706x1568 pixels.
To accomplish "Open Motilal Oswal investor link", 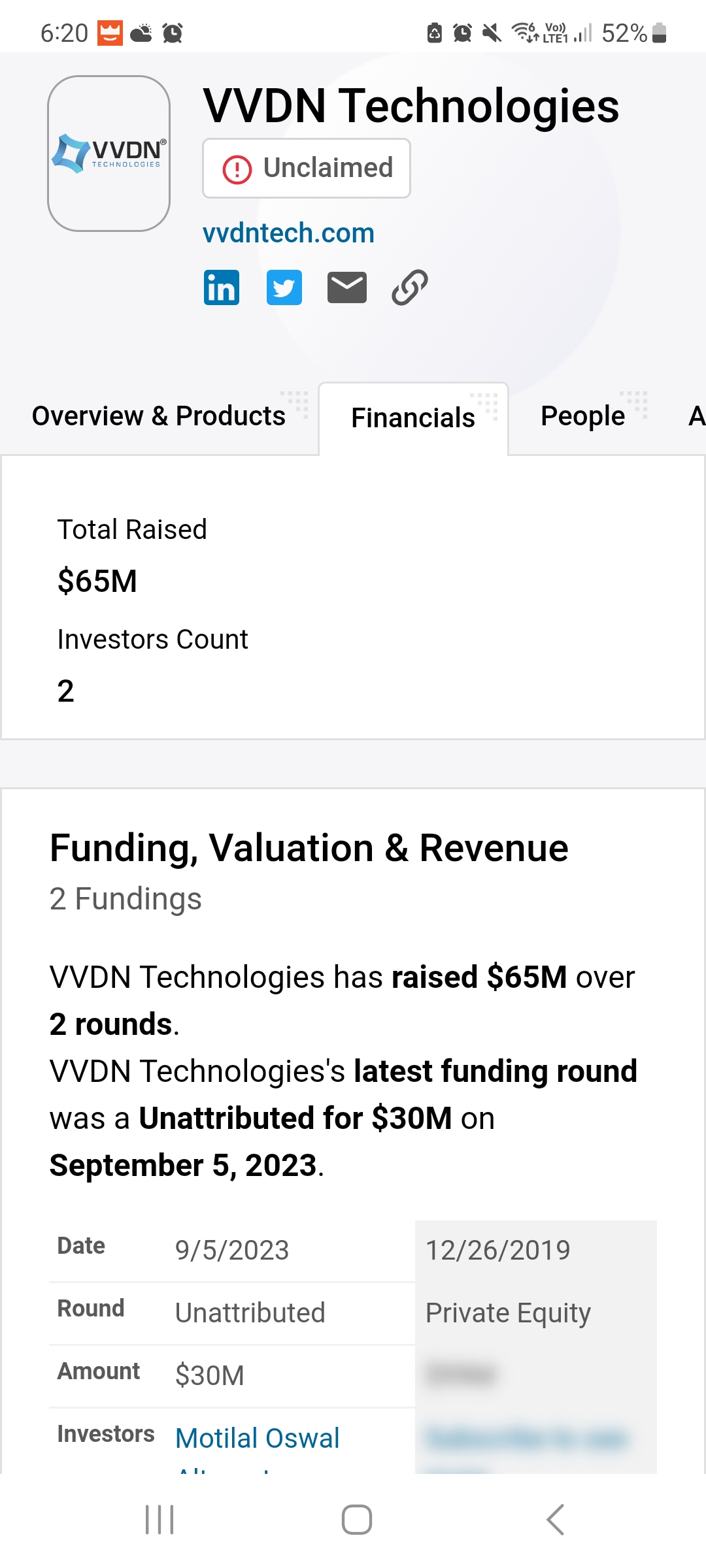I will coord(258,1438).
